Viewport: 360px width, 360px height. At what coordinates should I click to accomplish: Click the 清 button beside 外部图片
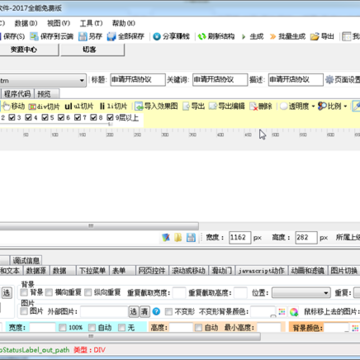pos(145,312)
